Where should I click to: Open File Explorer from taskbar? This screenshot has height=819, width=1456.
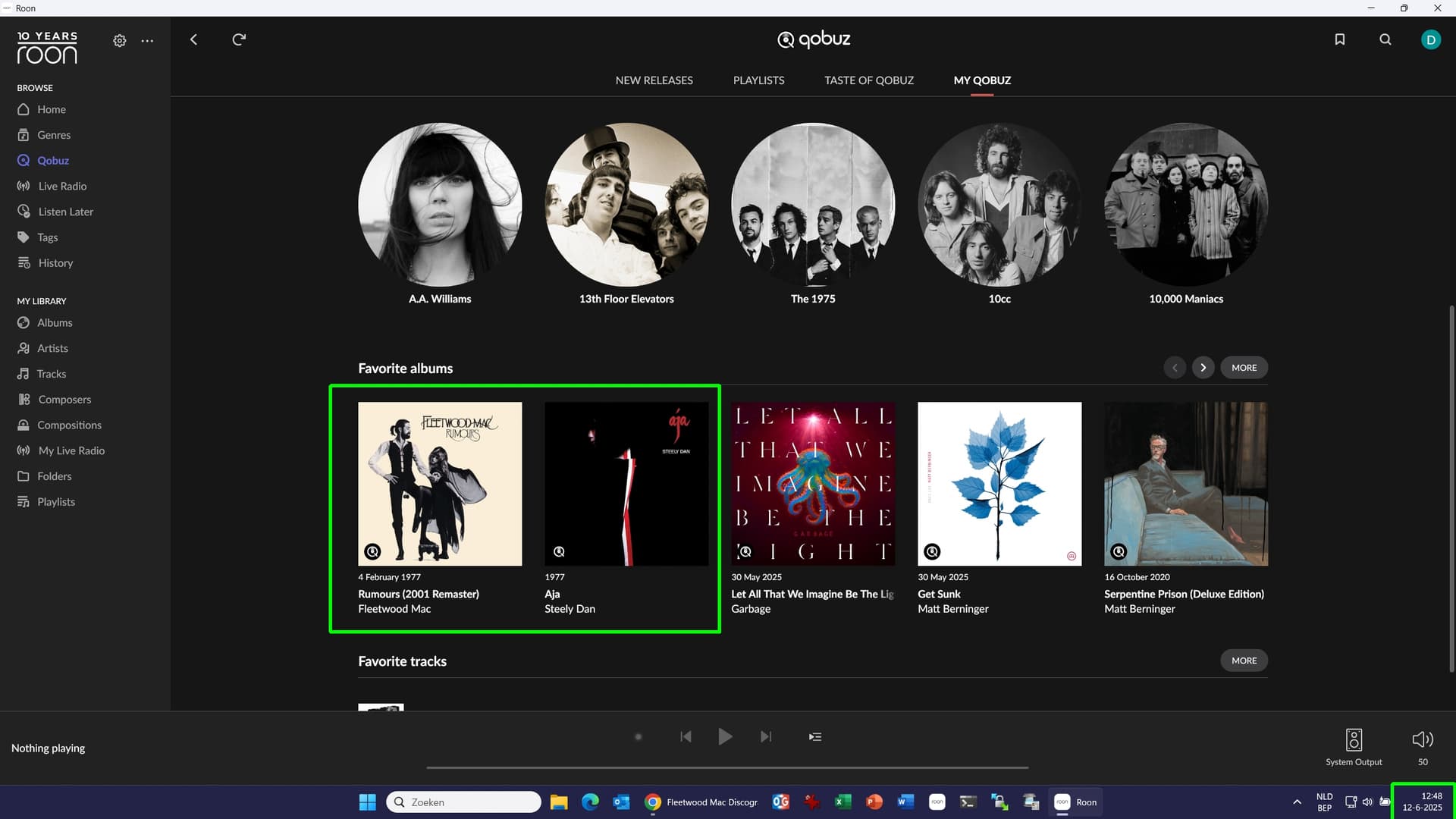[x=559, y=802]
